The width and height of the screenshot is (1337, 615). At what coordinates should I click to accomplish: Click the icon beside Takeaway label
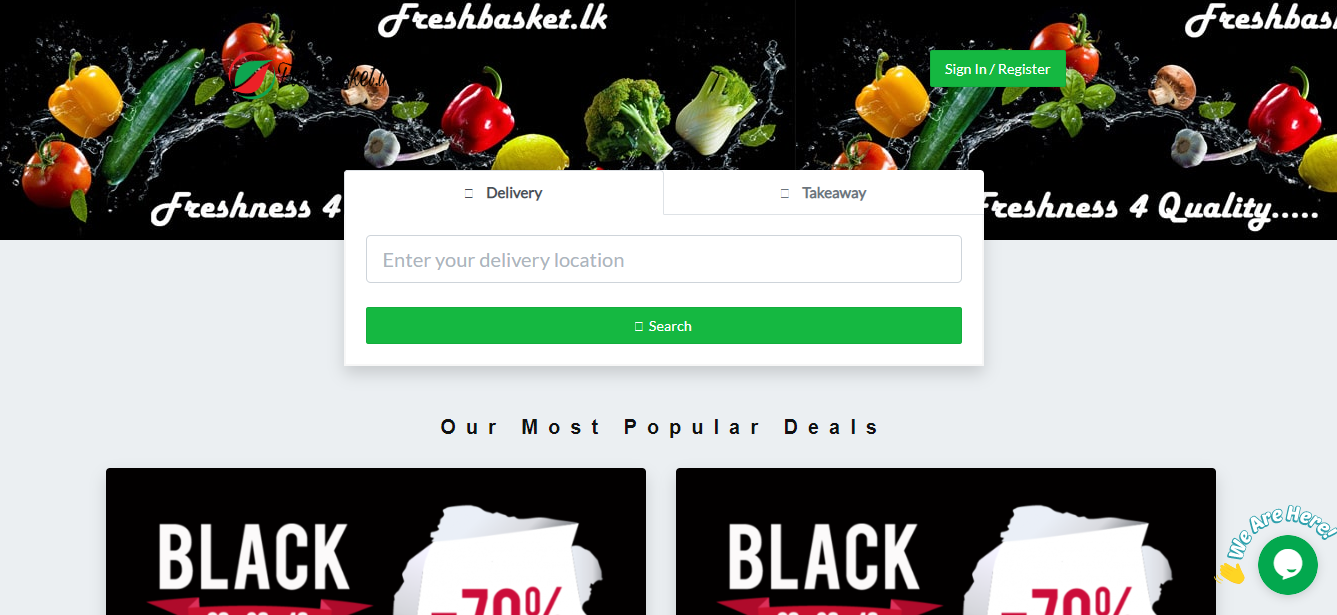(x=785, y=193)
